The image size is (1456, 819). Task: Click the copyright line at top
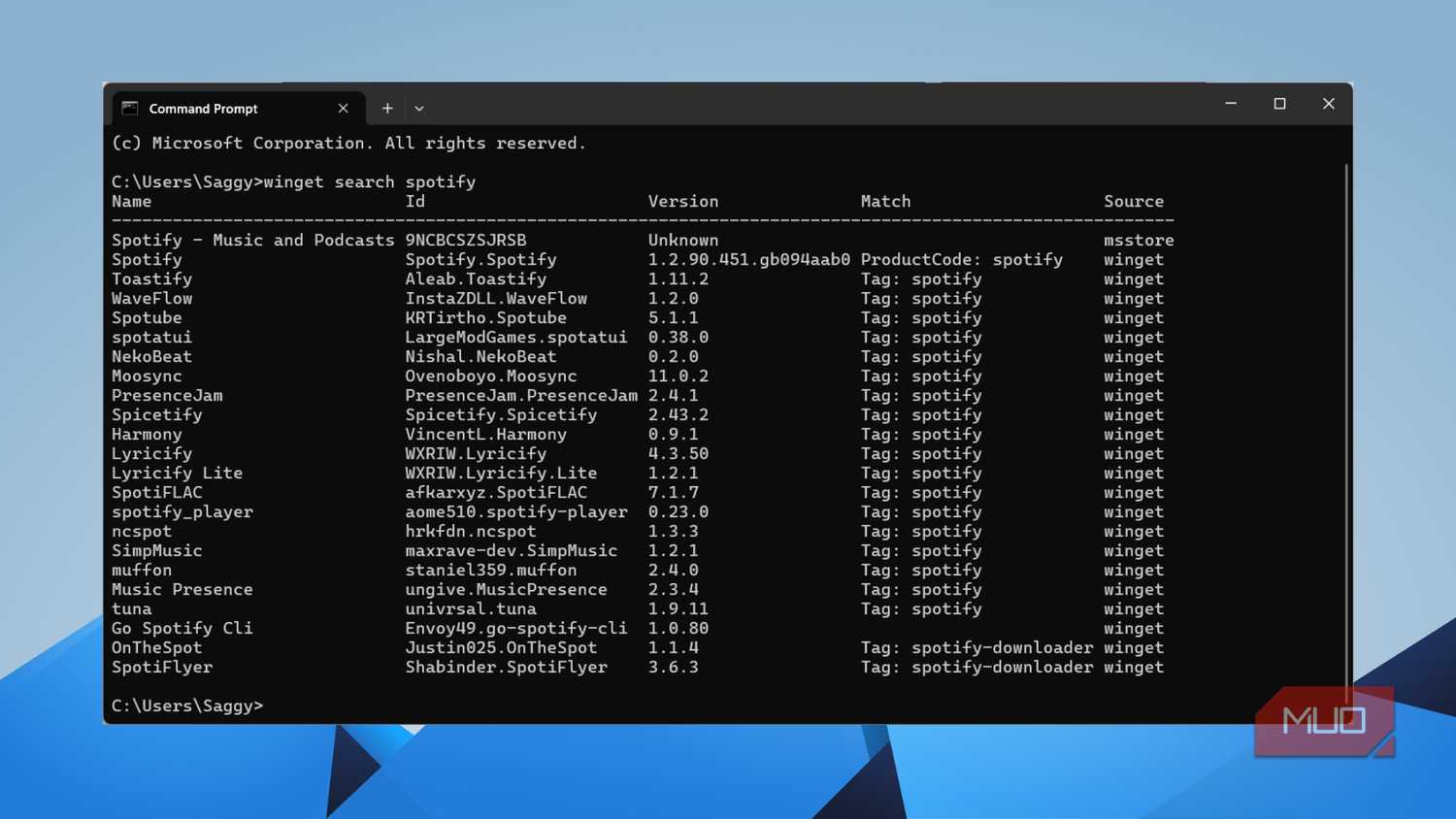(349, 143)
